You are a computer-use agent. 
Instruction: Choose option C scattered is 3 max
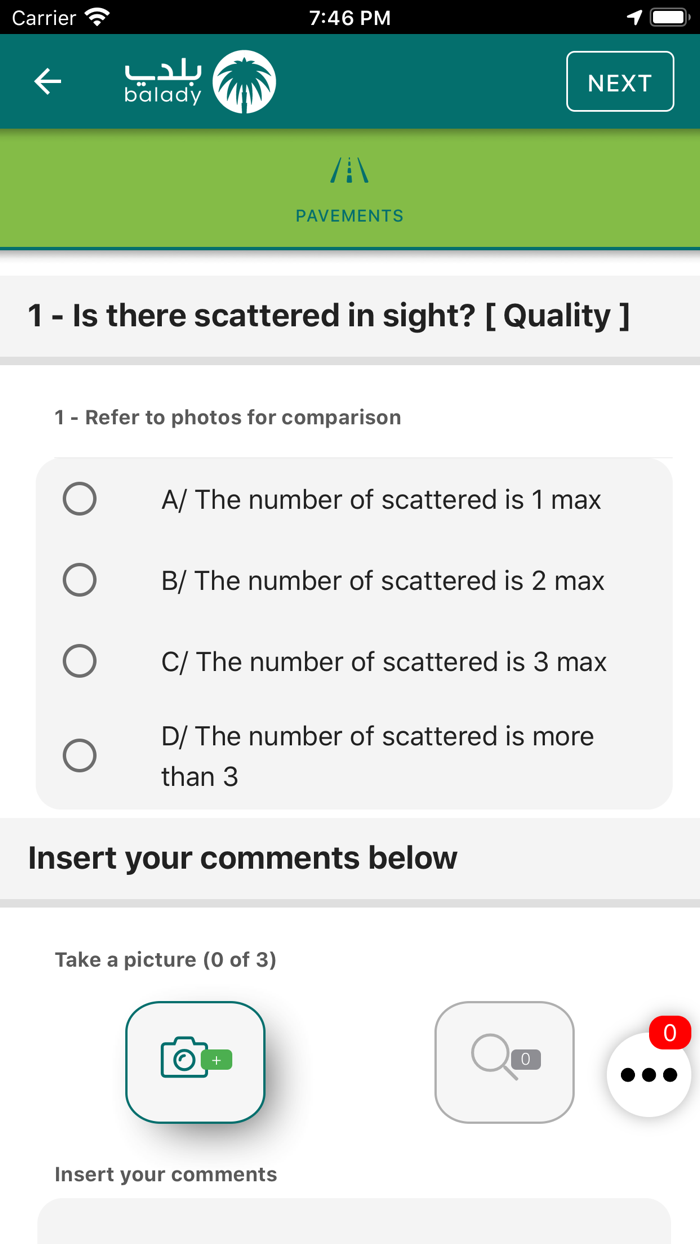point(354,661)
